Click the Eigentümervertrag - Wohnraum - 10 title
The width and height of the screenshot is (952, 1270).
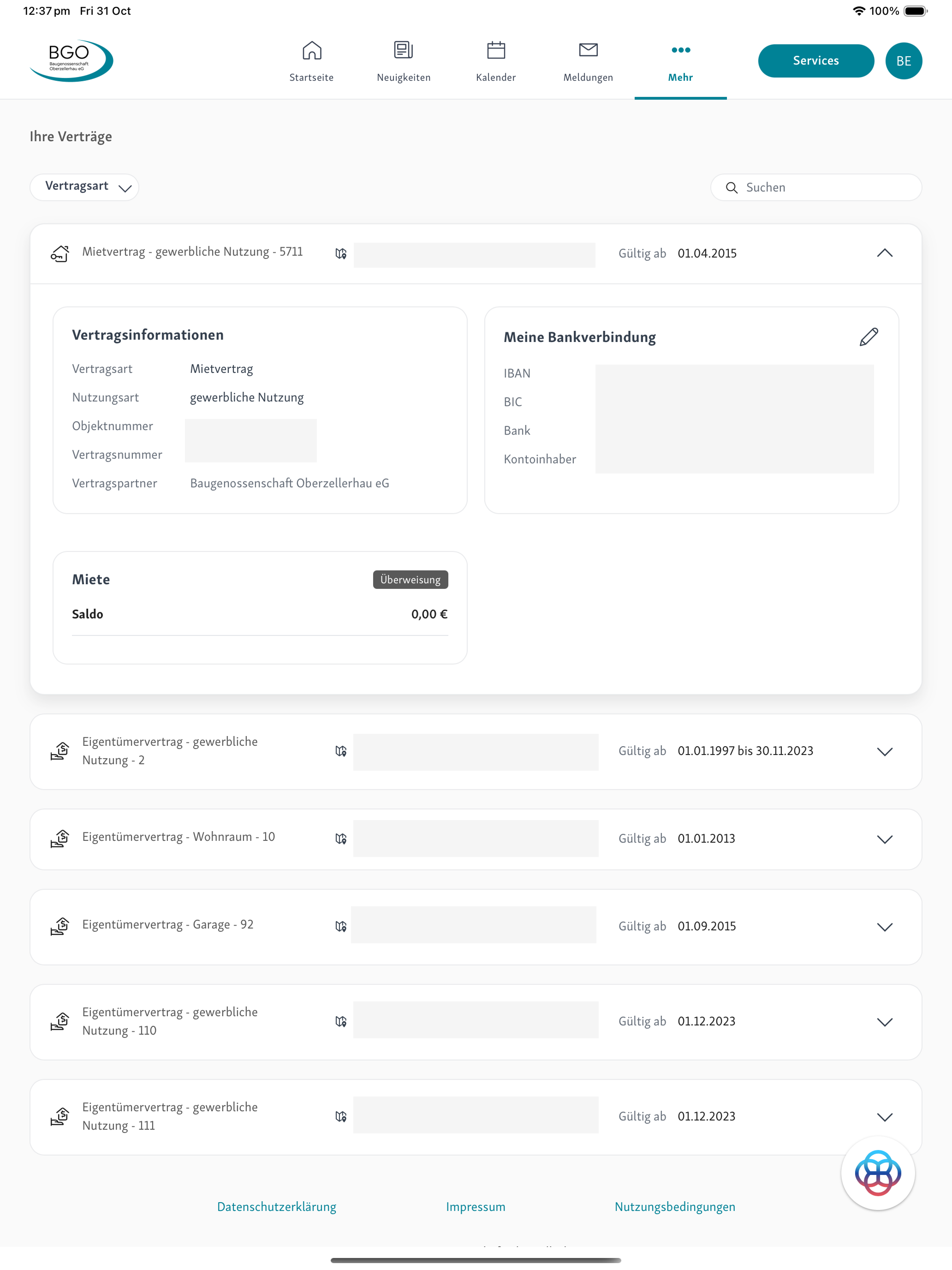click(x=178, y=837)
